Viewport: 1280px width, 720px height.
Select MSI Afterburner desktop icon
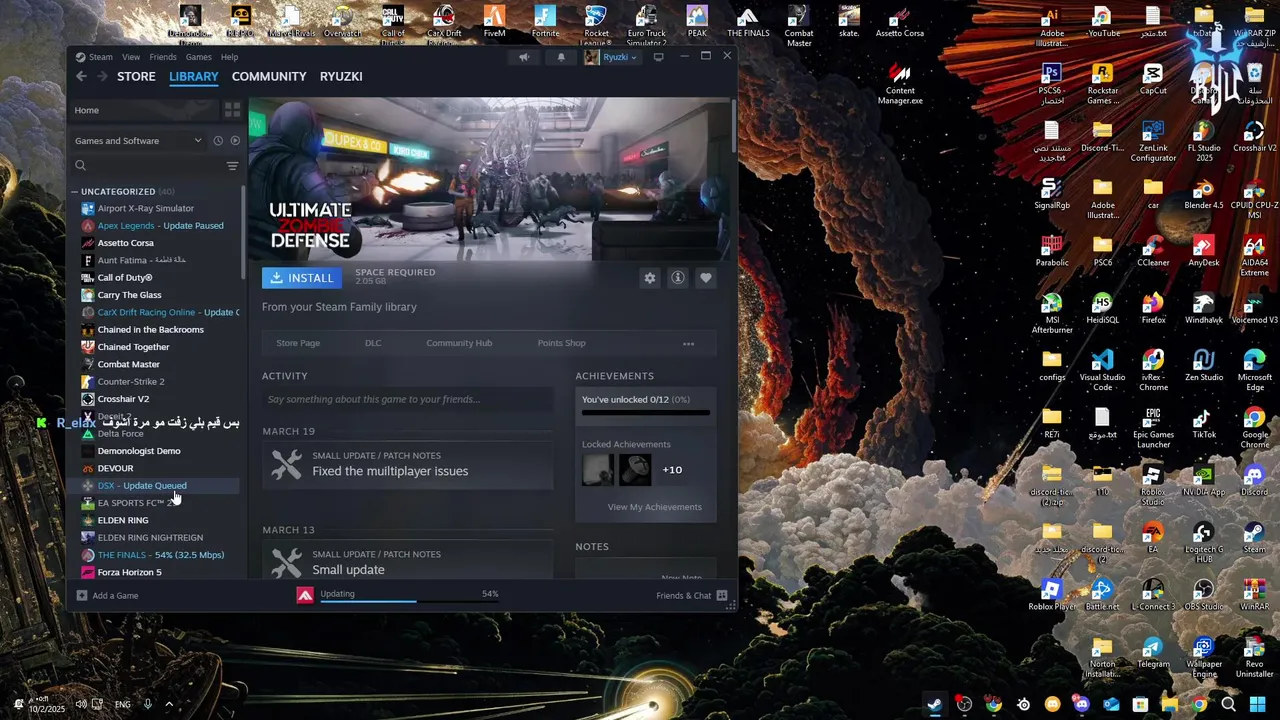1051,314
